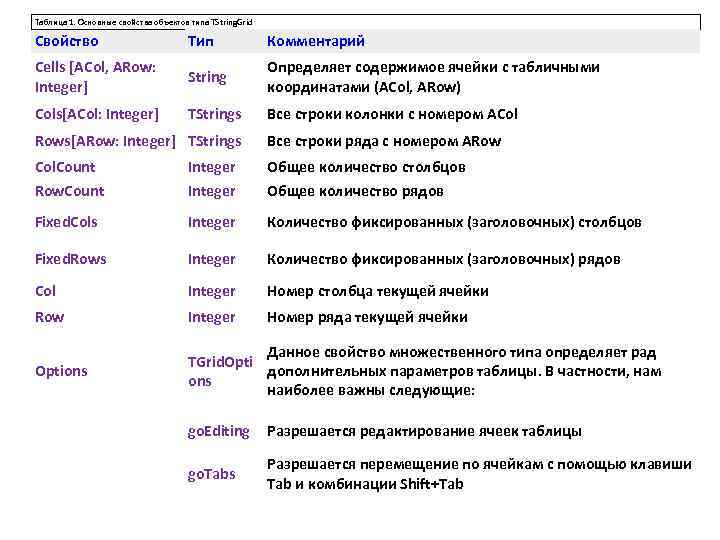The image size is (720, 540).
Task: Click comment starting 'Данное свойство множественного типа'
Action: pos(464,371)
